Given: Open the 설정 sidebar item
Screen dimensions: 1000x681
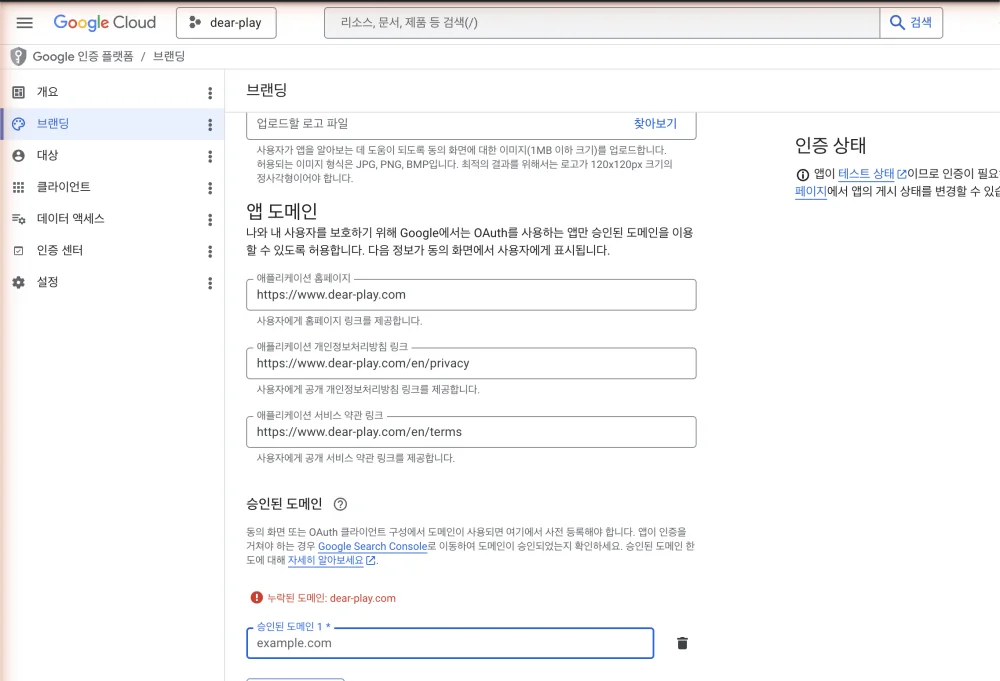Looking at the screenshot, I should point(112,282).
